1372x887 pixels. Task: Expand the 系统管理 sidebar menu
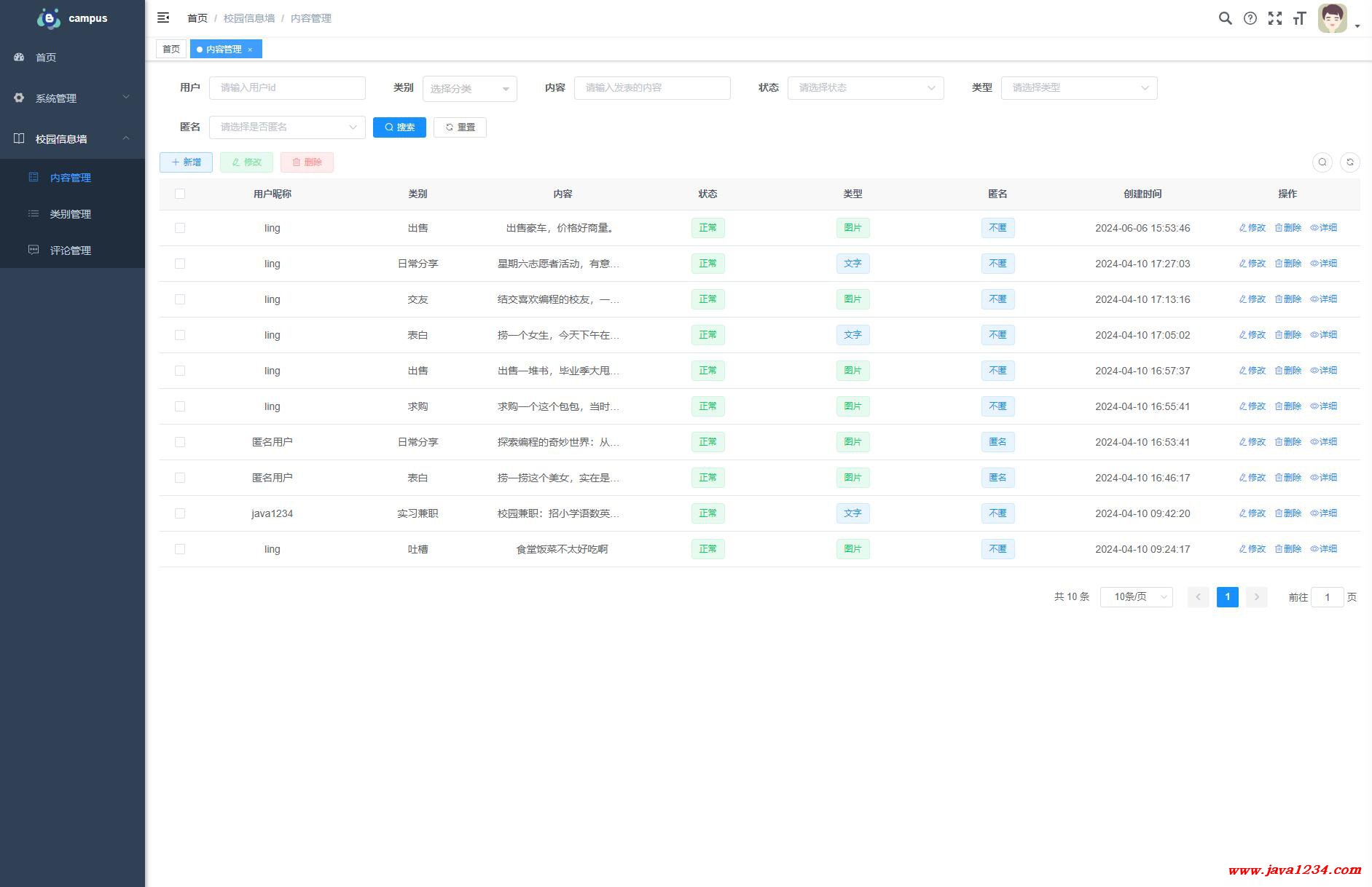pyautogui.click(x=72, y=98)
